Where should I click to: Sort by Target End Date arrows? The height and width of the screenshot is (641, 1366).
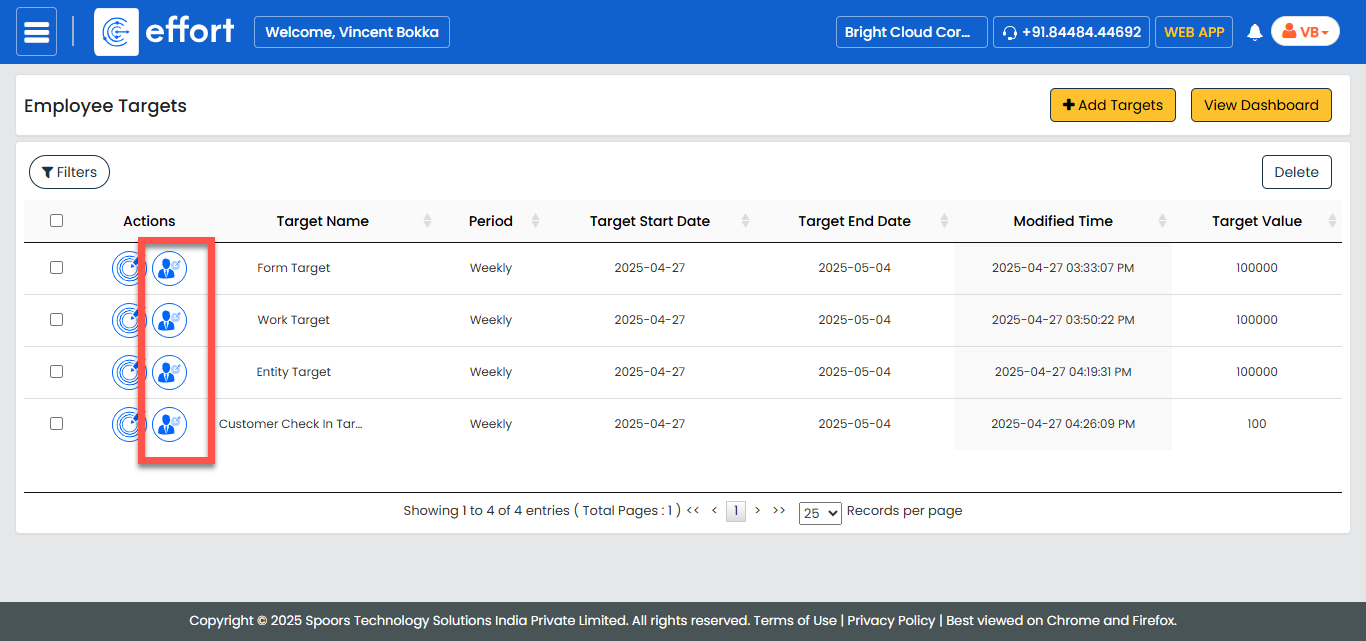click(x=944, y=221)
